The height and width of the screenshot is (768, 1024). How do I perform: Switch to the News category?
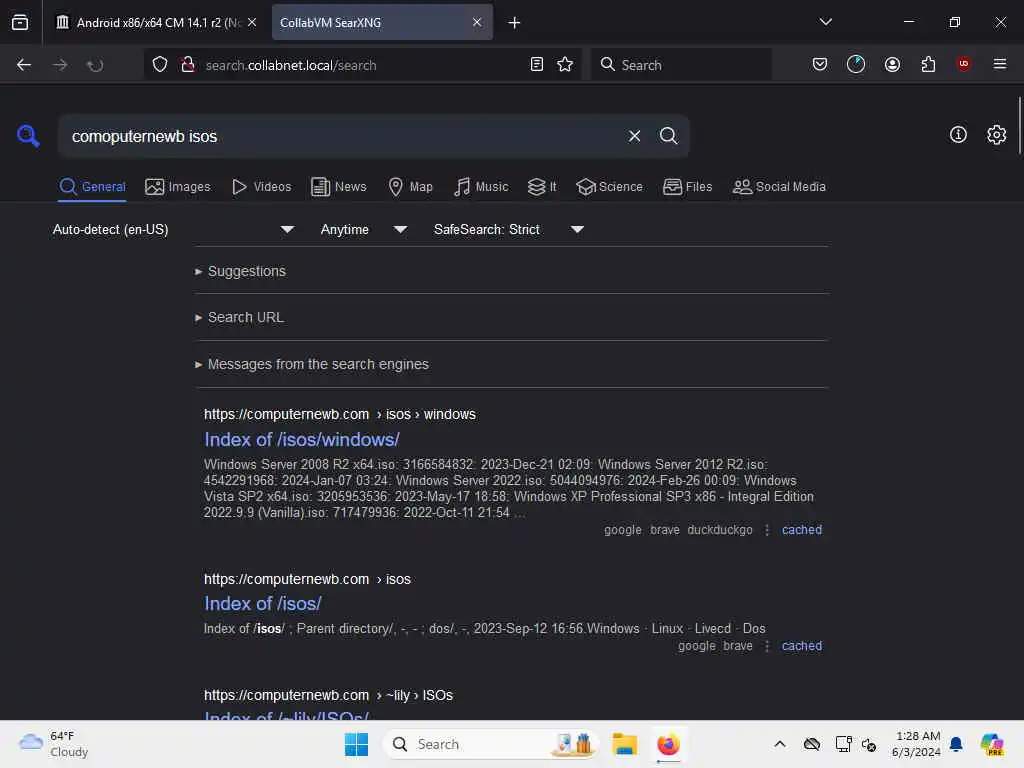click(339, 187)
